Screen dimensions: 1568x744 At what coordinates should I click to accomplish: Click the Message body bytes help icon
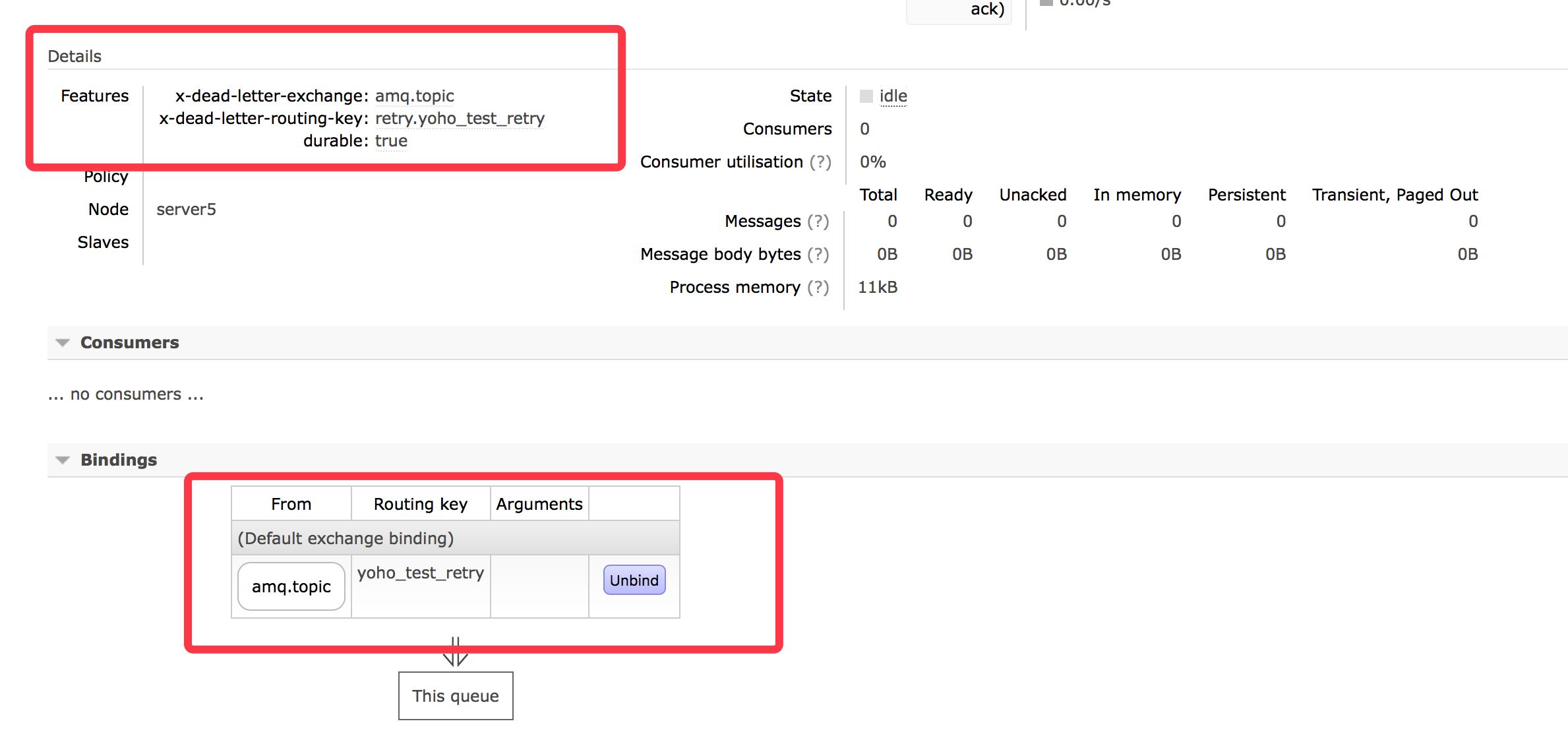(818, 254)
